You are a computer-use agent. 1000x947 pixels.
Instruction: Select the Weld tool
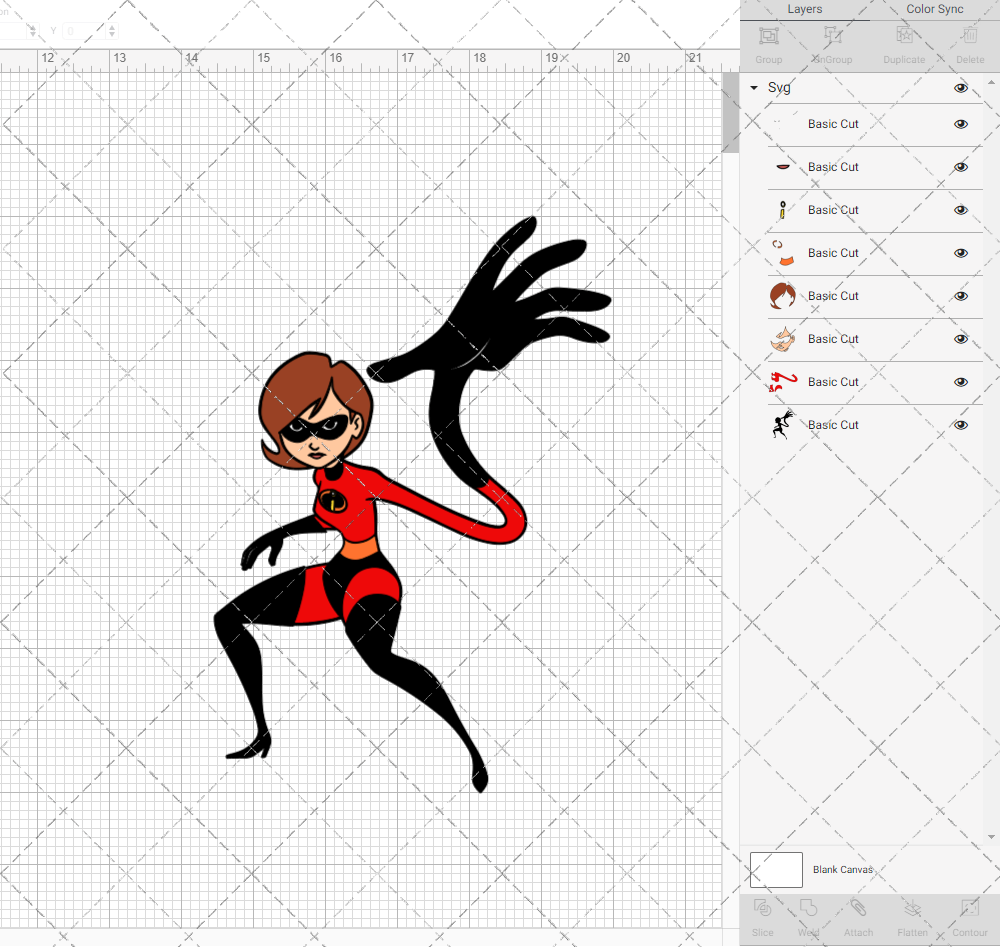[x=808, y=908]
